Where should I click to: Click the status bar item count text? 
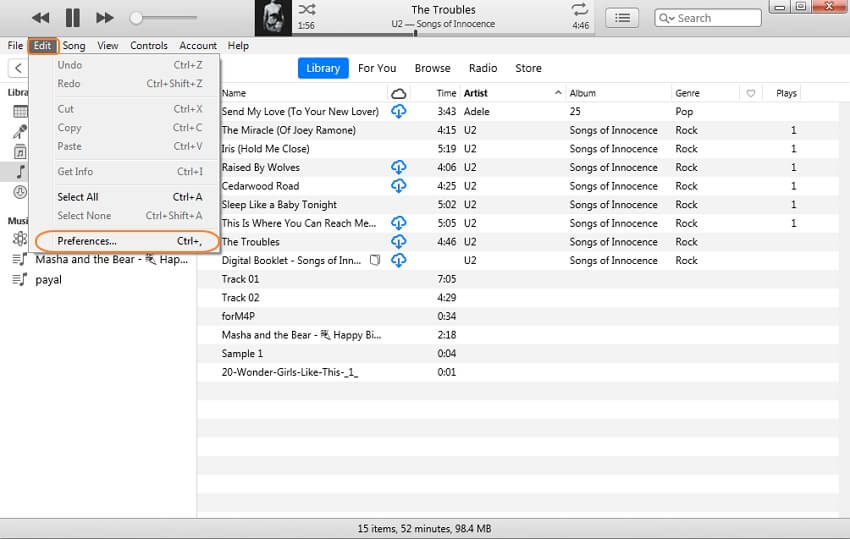(424, 528)
